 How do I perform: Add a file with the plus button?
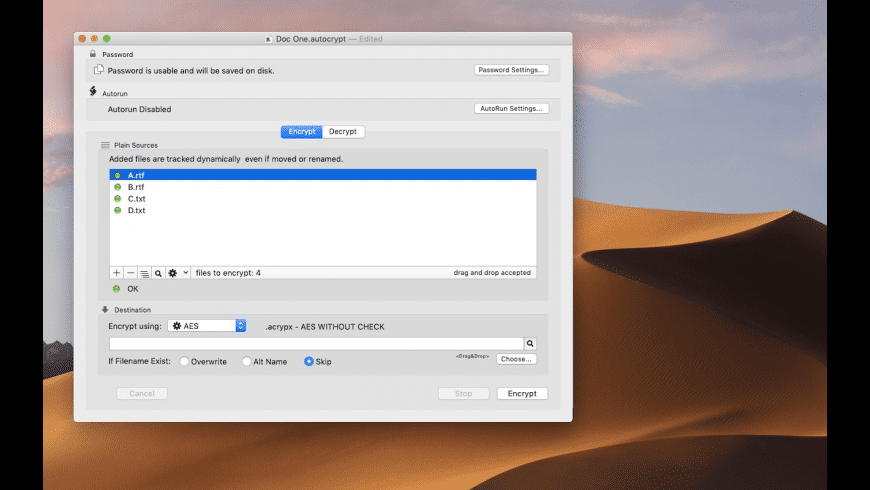coord(117,273)
